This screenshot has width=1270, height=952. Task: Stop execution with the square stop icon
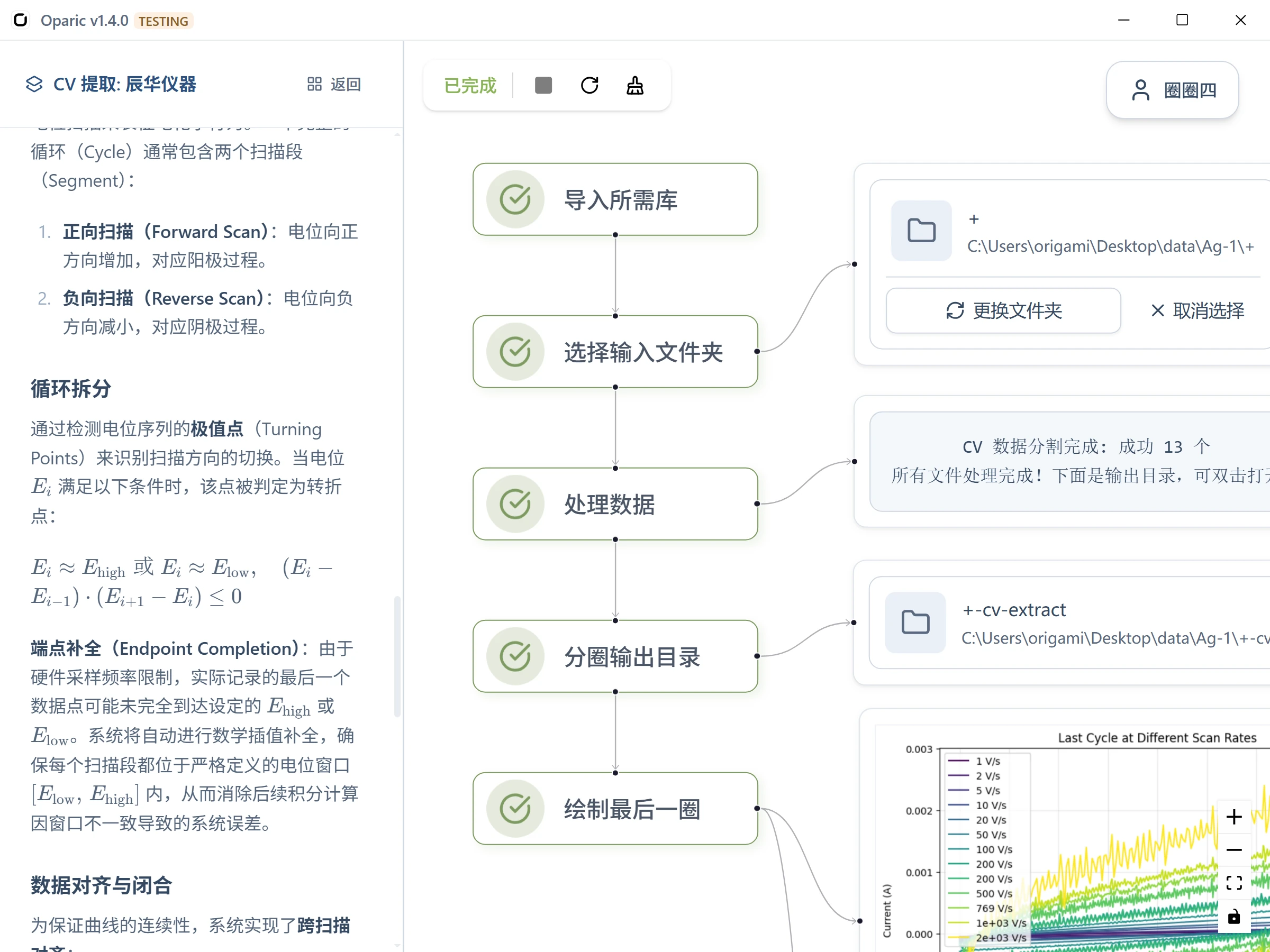click(x=543, y=86)
